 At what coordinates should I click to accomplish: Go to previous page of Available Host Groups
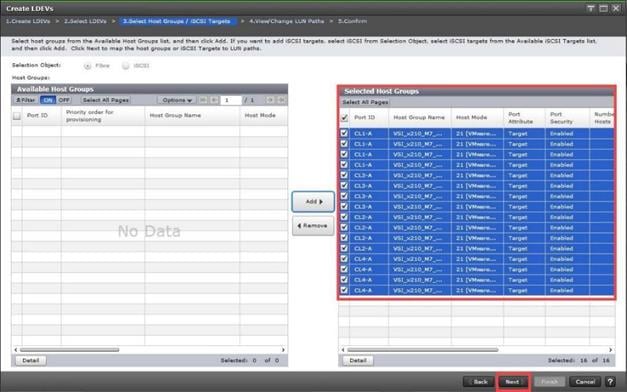214,100
